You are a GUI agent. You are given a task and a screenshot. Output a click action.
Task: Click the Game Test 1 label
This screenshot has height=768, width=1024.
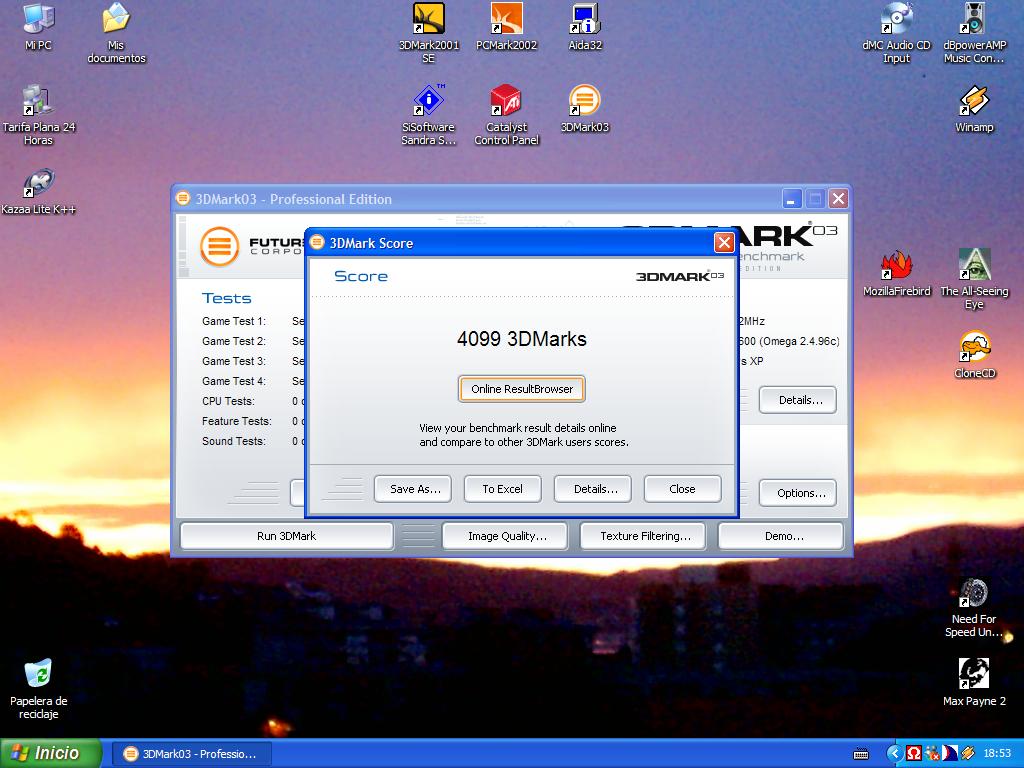[234, 321]
